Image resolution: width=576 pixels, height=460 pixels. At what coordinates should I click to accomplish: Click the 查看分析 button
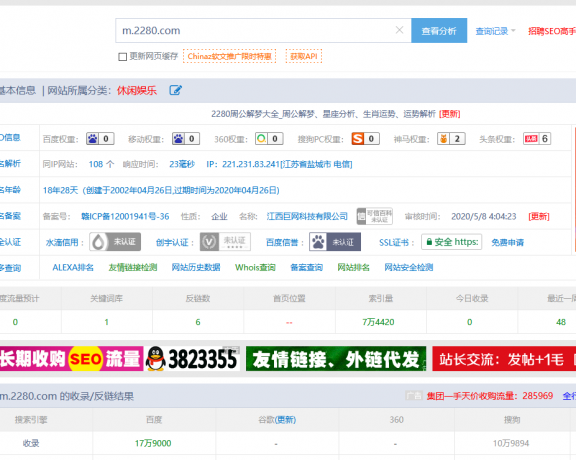[x=439, y=30]
